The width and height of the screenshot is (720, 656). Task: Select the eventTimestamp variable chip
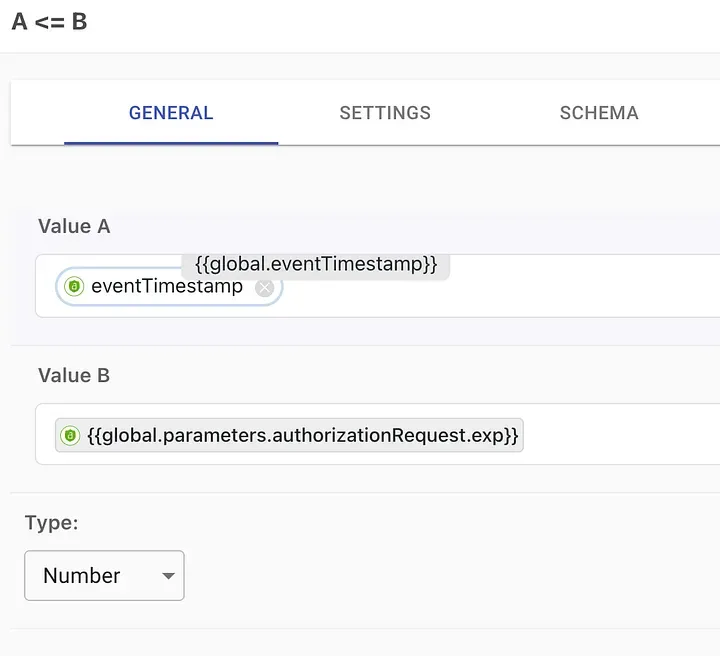point(169,286)
